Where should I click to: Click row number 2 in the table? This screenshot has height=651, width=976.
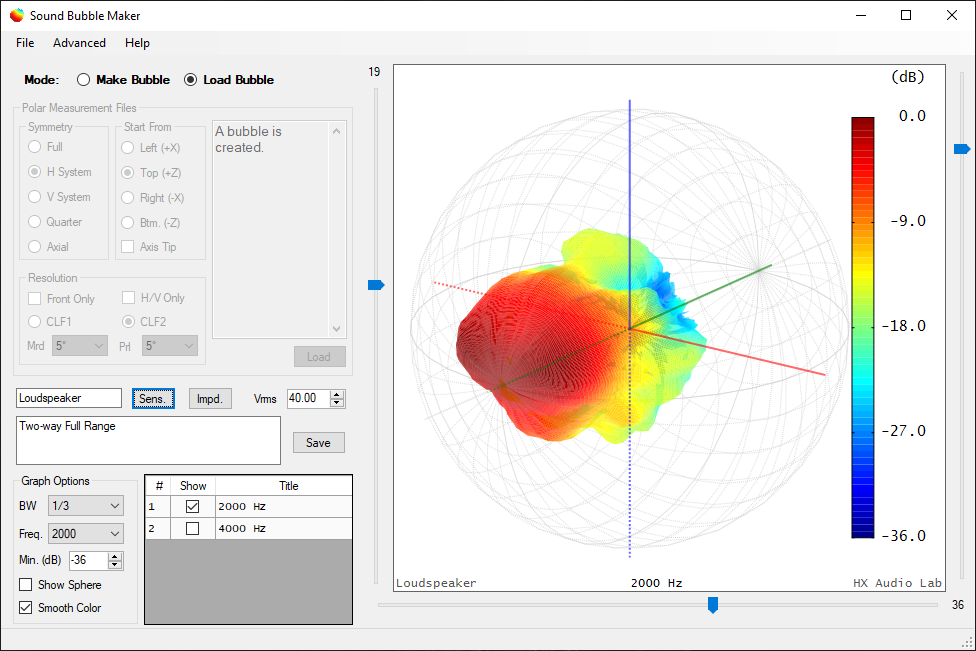tap(158, 528)
